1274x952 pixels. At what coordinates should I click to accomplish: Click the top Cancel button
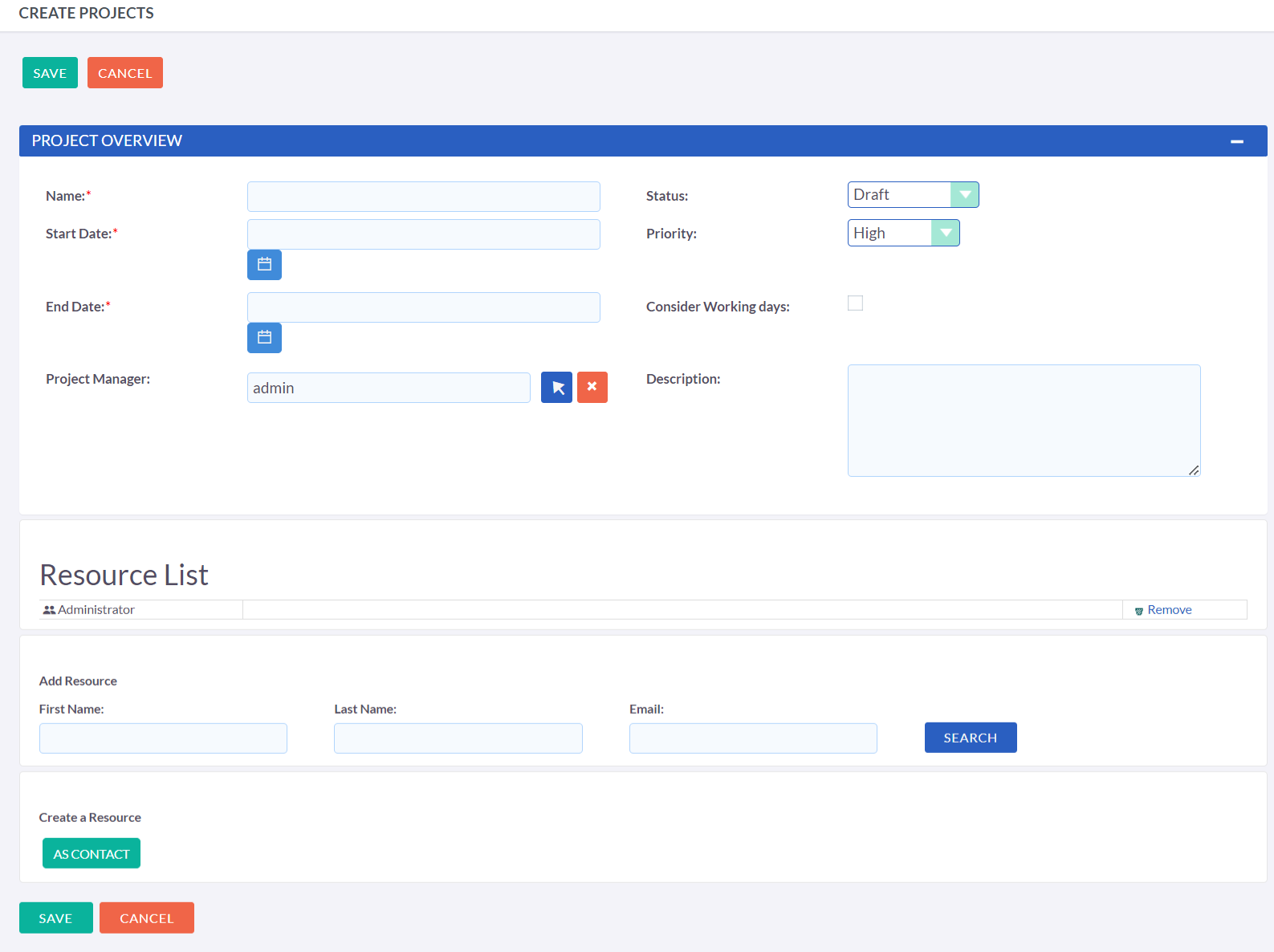(x=124, y=73)
